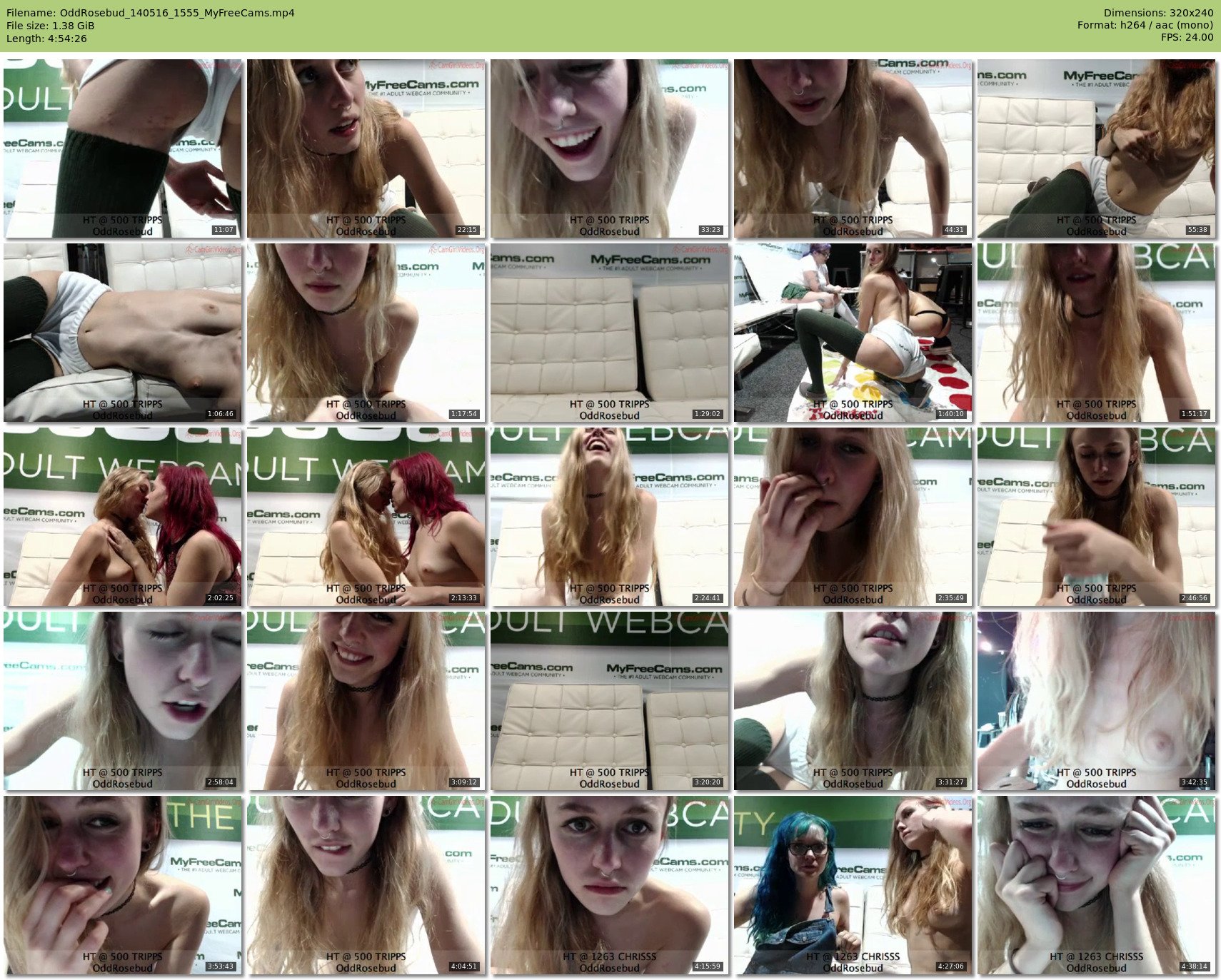The width and height of the screenshot is (1221, 980).
Task: Open the 4:27:06 frame thumbnail
Action: pyautogui.click(x=853, y=885)
